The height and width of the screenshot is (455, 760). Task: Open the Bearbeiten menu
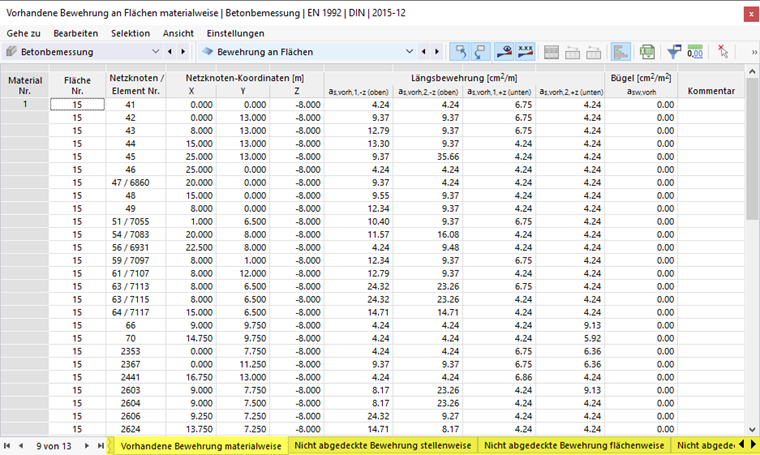(76, 33)
